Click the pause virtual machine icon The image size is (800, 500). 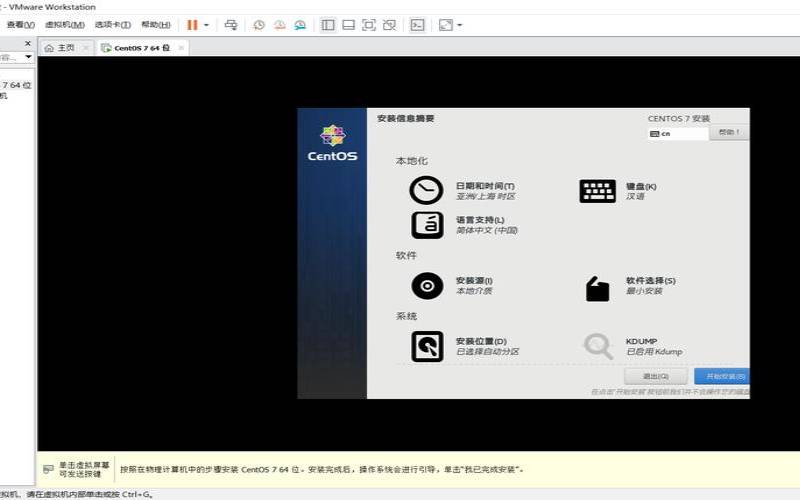pos(192,25)
